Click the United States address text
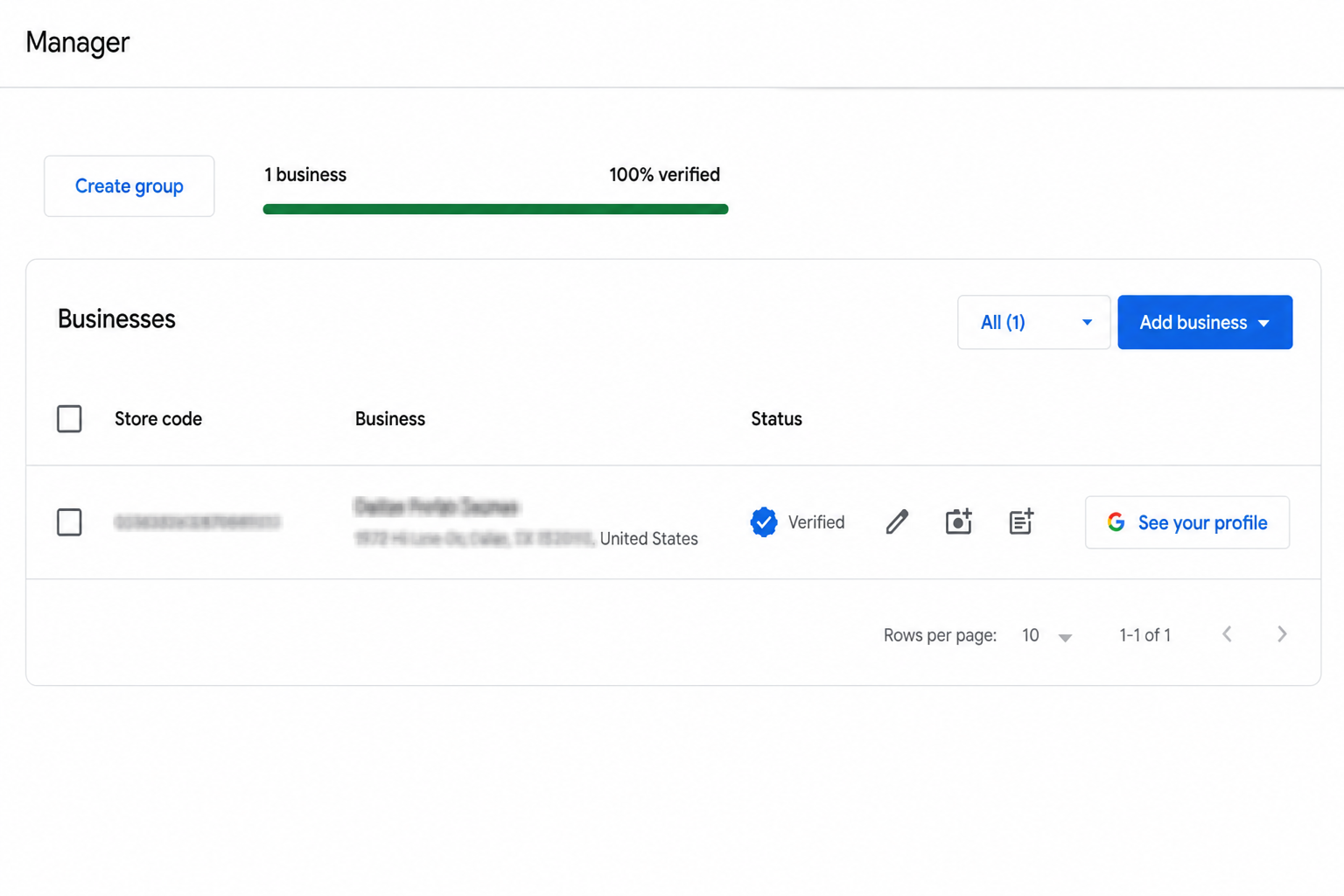 click(649, 539)
